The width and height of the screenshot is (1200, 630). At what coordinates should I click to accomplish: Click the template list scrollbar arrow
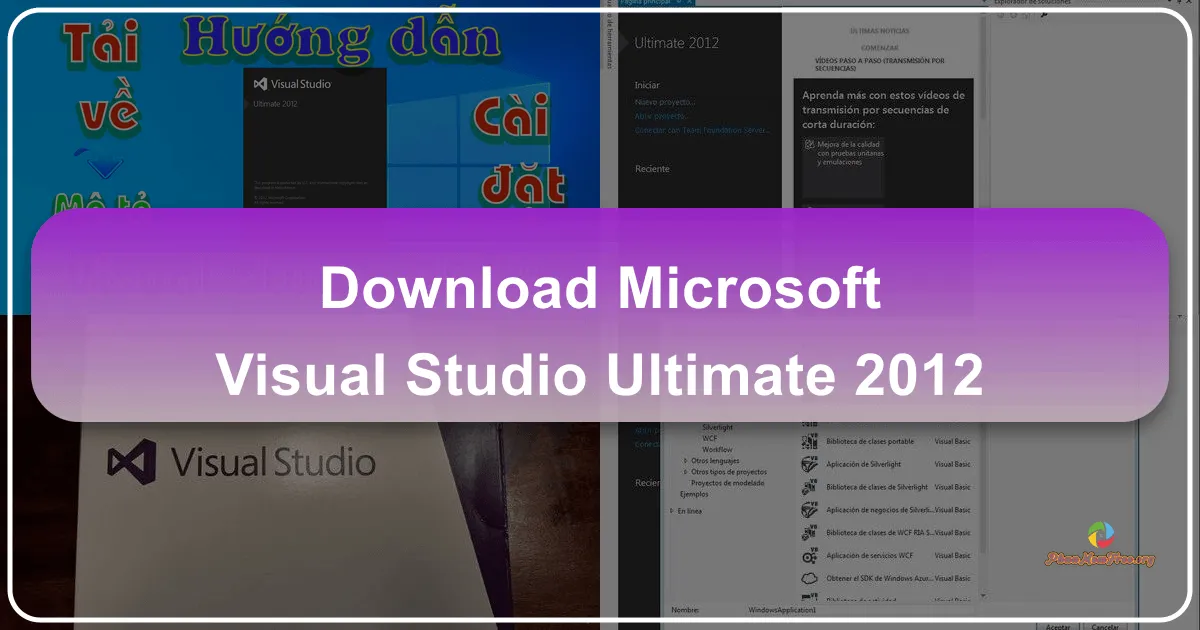tap(981, 595)
